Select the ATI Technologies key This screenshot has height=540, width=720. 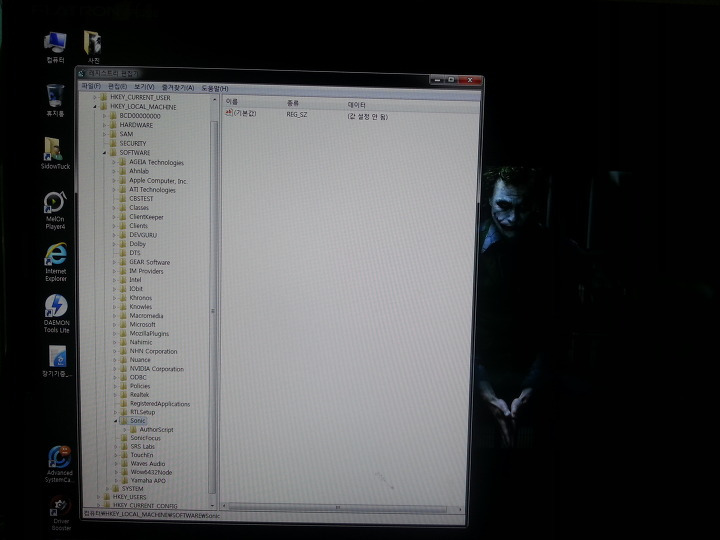(152, 190)
